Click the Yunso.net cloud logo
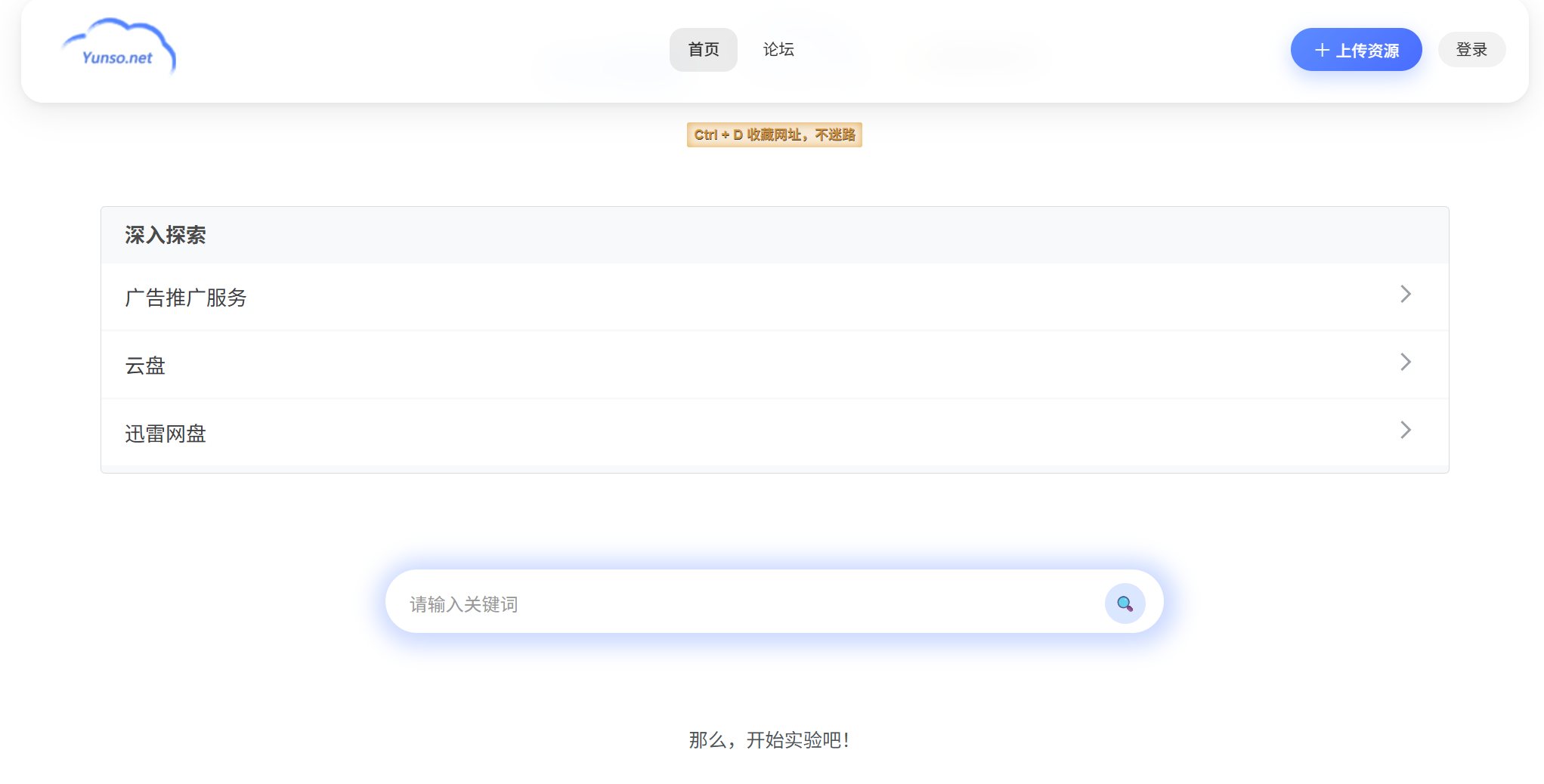This screenshot has height=784, width=1544. (x=118, y=48)
